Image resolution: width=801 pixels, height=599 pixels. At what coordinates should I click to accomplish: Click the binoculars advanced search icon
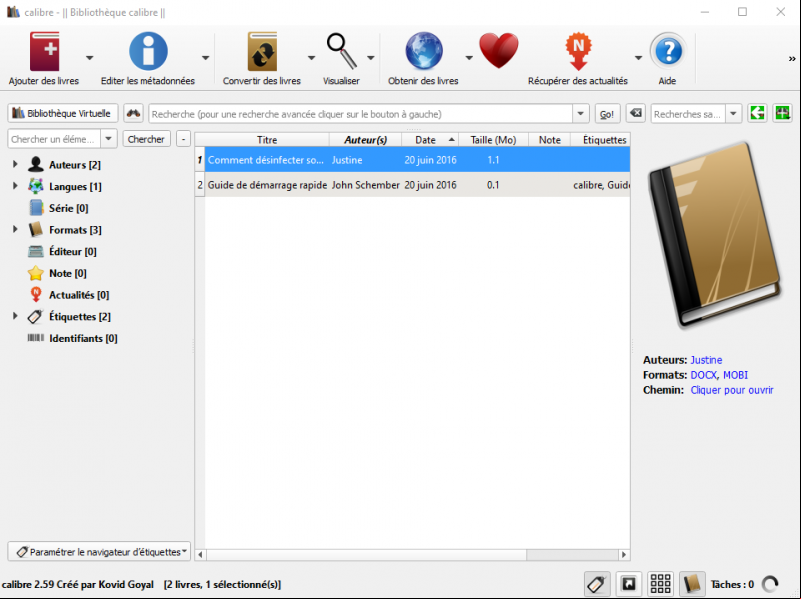[133, 113]
